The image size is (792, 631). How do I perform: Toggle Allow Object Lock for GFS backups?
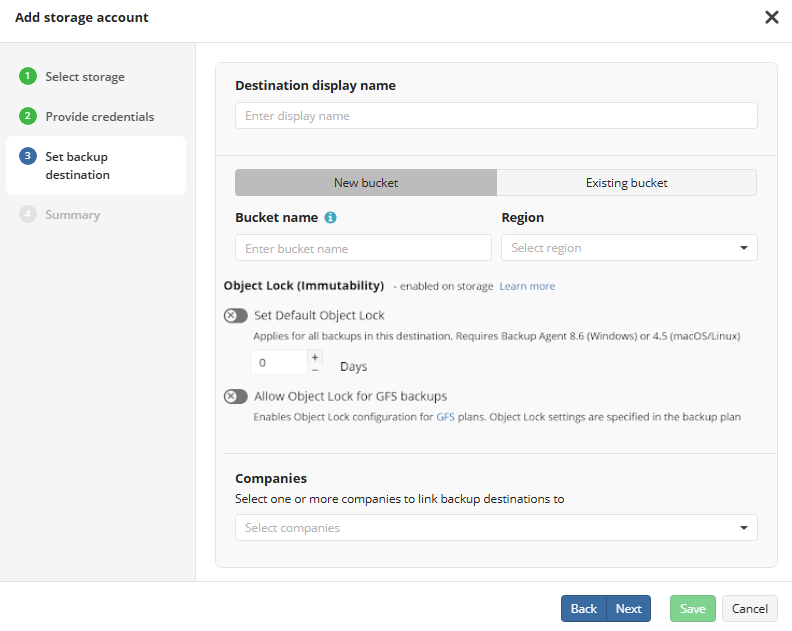pos(236,397)
